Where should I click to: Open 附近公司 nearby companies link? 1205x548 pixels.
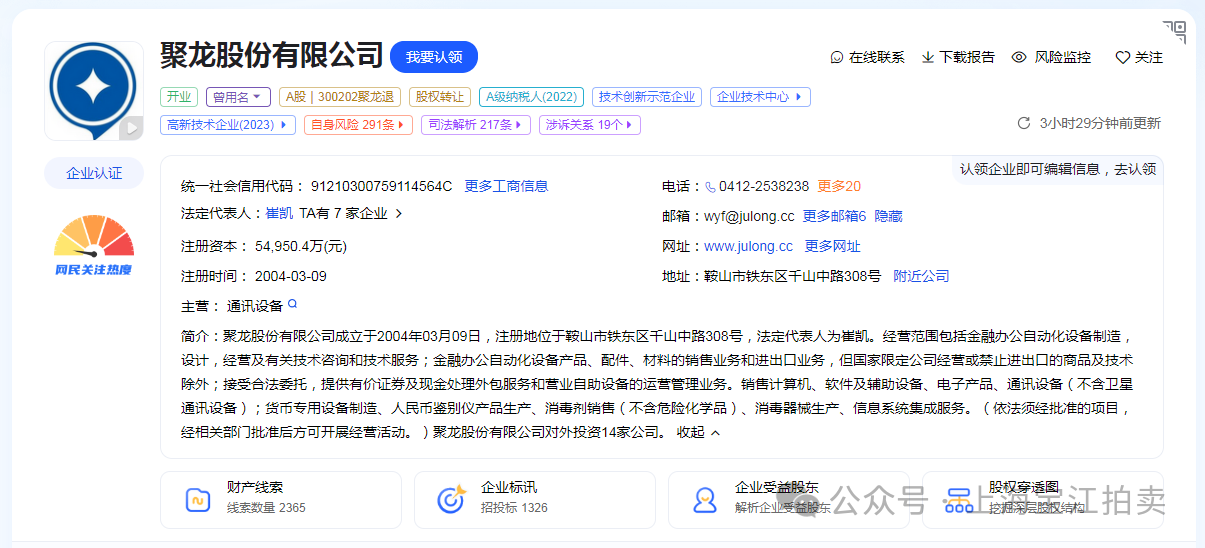pos(921,276)
